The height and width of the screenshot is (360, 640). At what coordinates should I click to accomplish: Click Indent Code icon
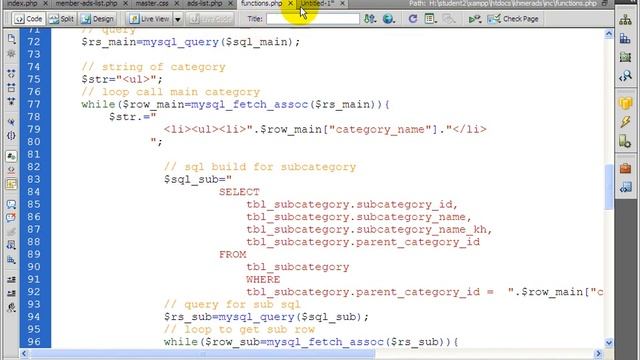point(11,280)
